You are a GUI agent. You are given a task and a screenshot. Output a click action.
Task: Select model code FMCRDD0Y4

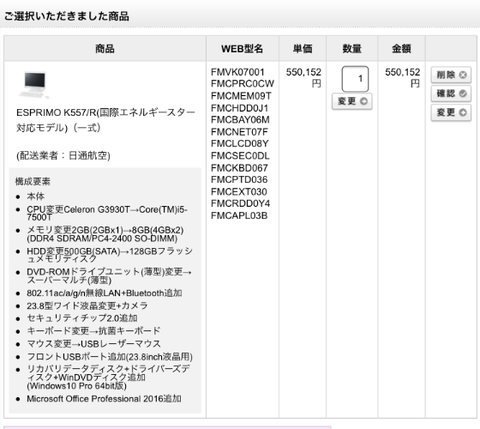point(240,203)
